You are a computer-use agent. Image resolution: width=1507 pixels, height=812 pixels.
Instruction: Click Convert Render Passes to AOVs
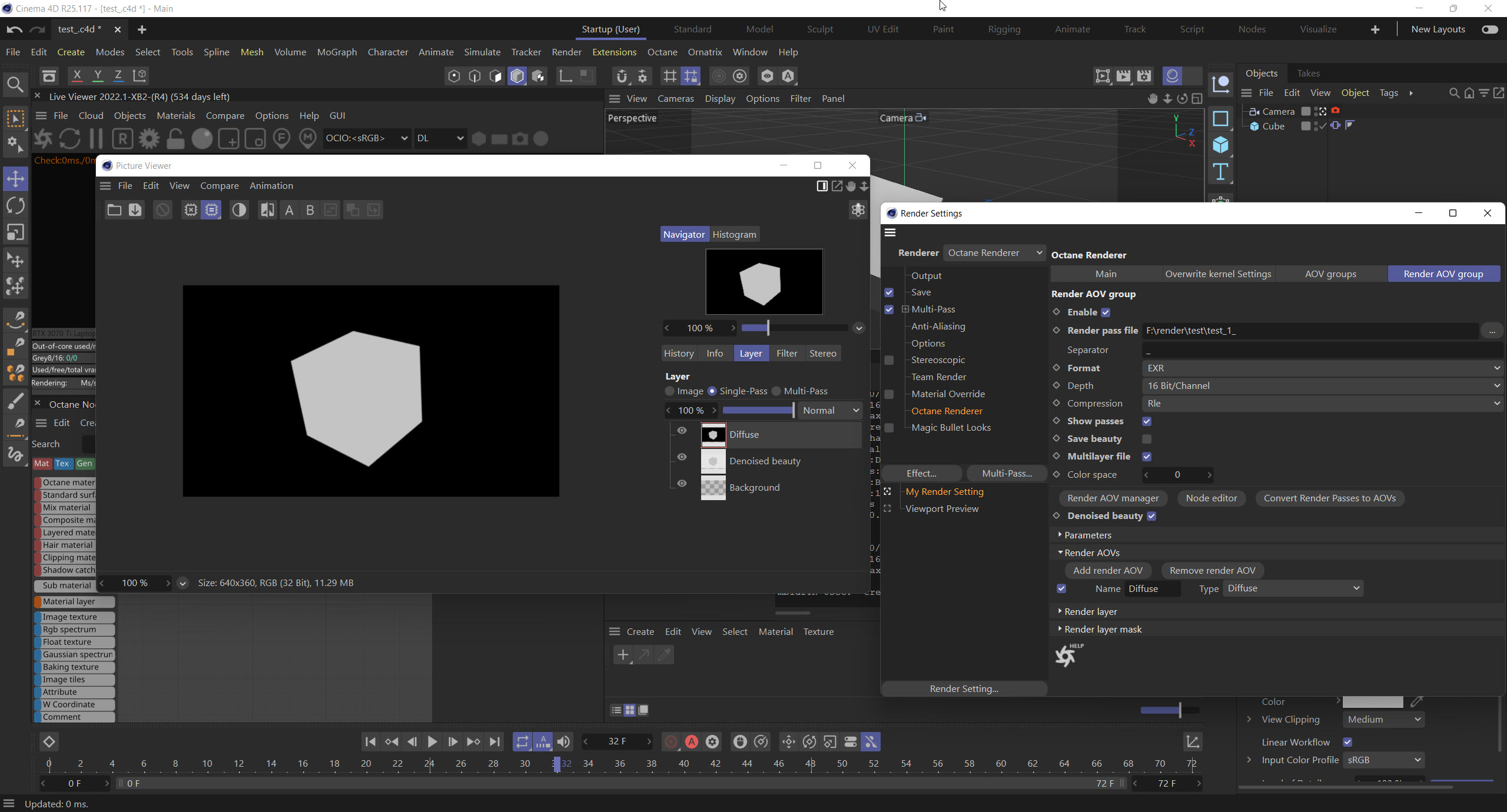tap(1329, 498)
